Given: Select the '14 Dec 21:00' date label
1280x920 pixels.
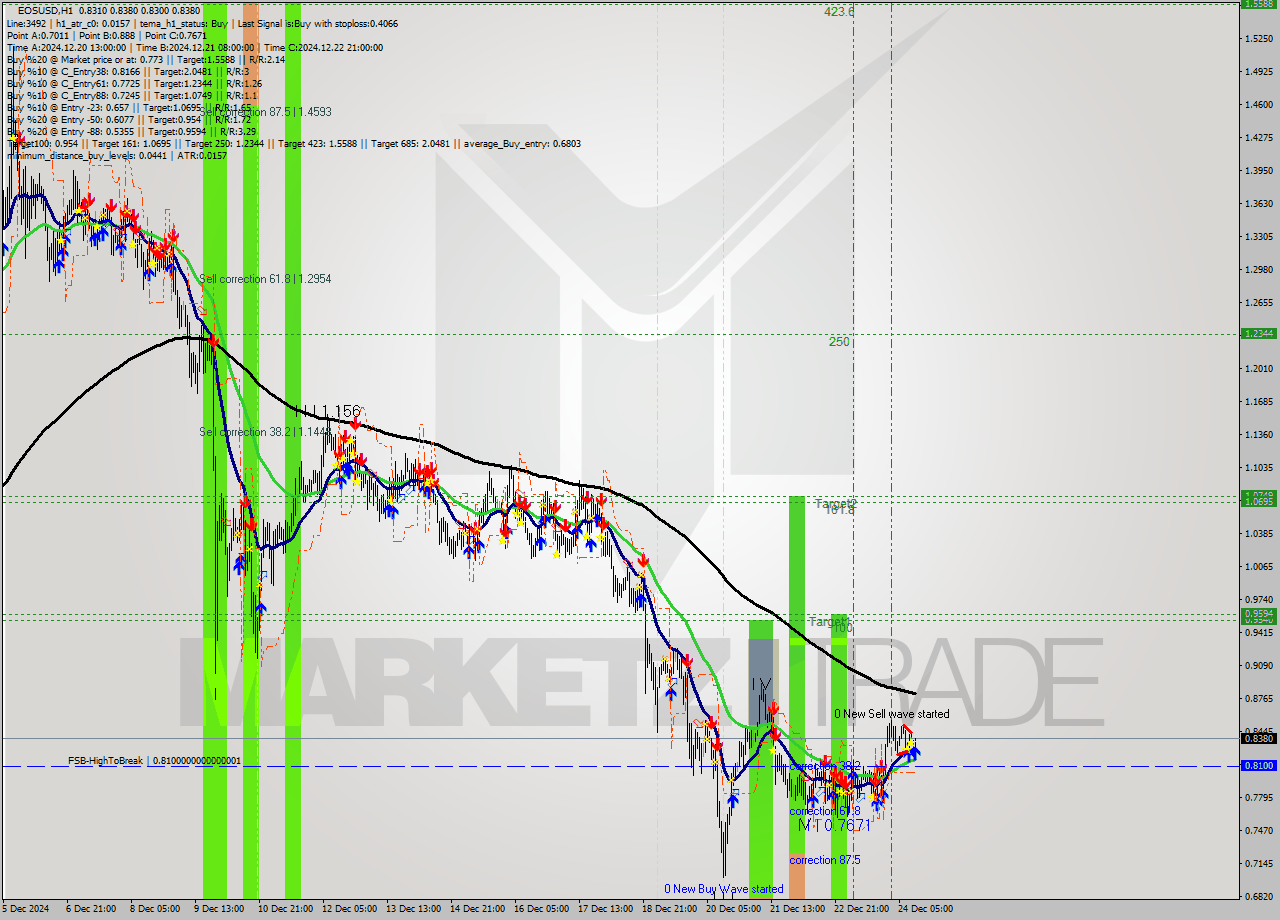Looking at the screenshot, I should tap(477, 909).
